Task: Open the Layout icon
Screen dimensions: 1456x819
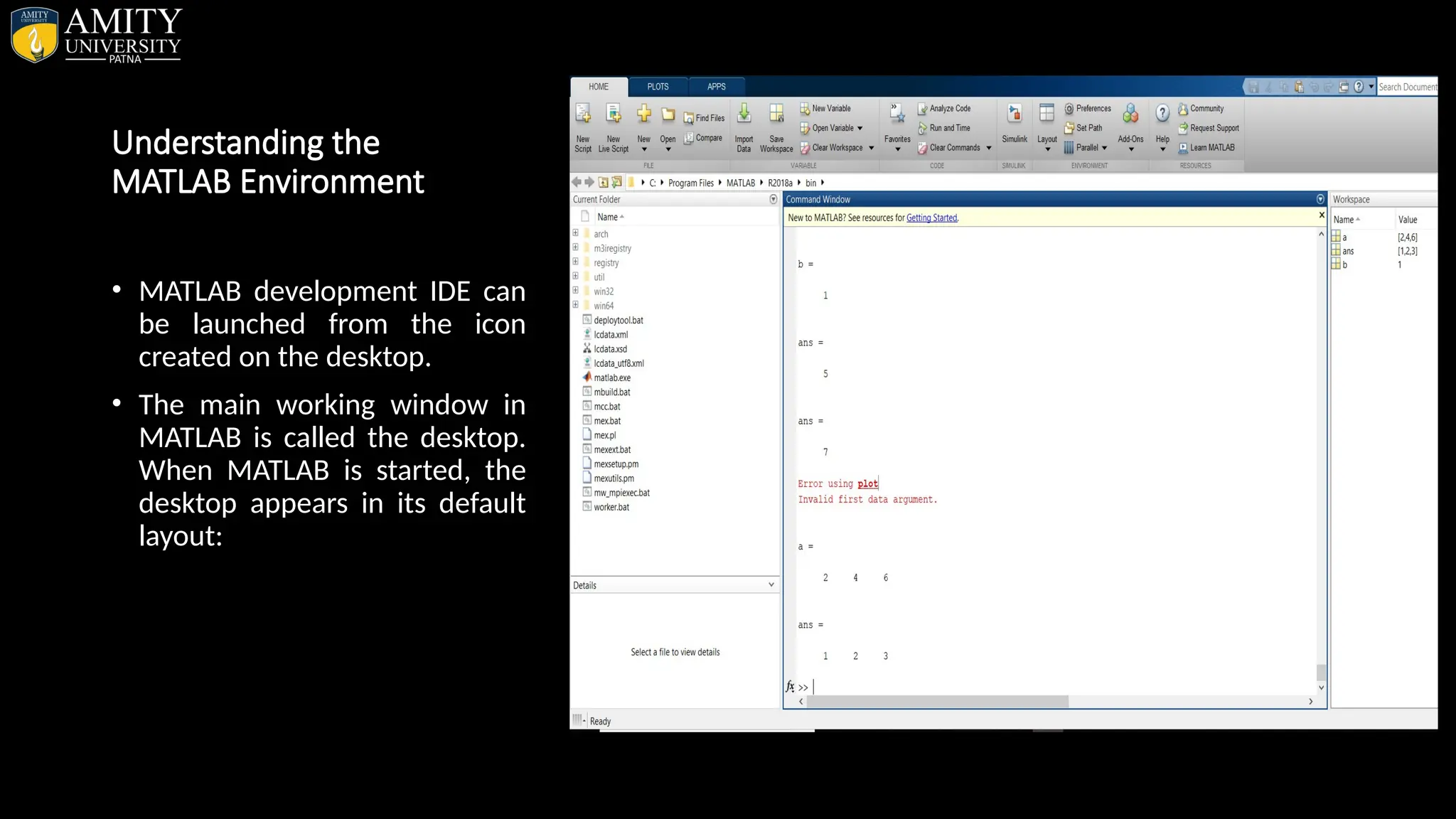Action: (x=1046, y=114)
